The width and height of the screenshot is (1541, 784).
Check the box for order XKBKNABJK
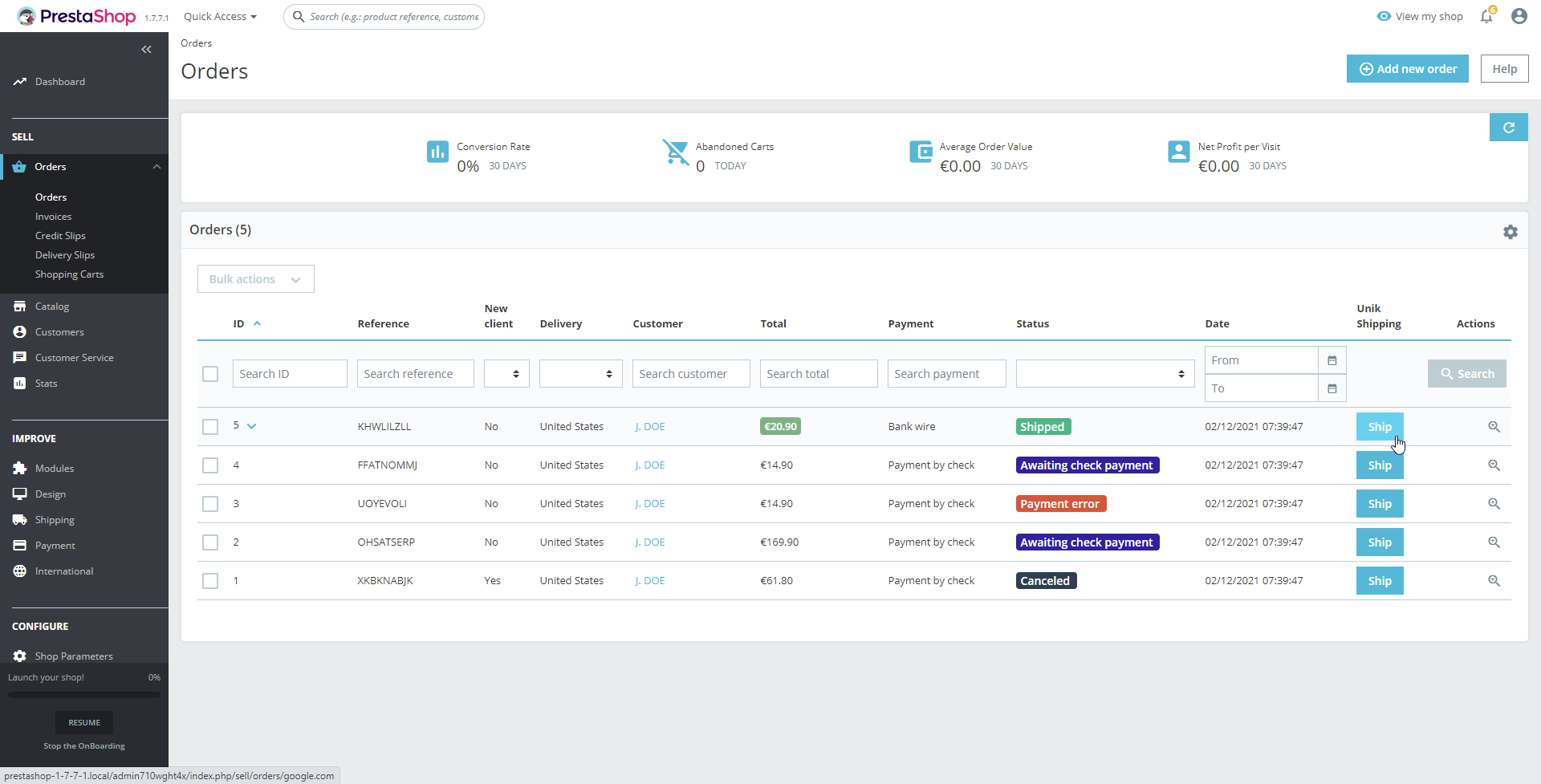210,581
